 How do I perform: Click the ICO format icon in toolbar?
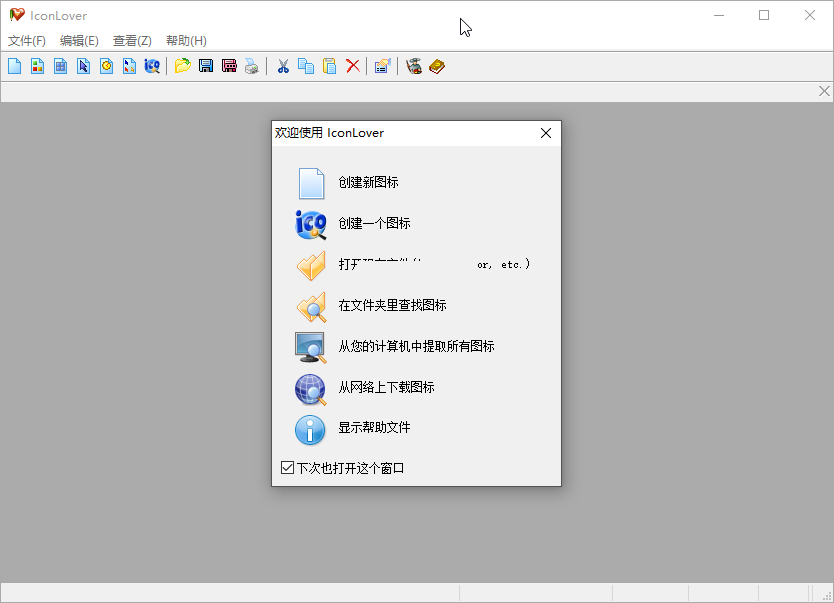151,66
